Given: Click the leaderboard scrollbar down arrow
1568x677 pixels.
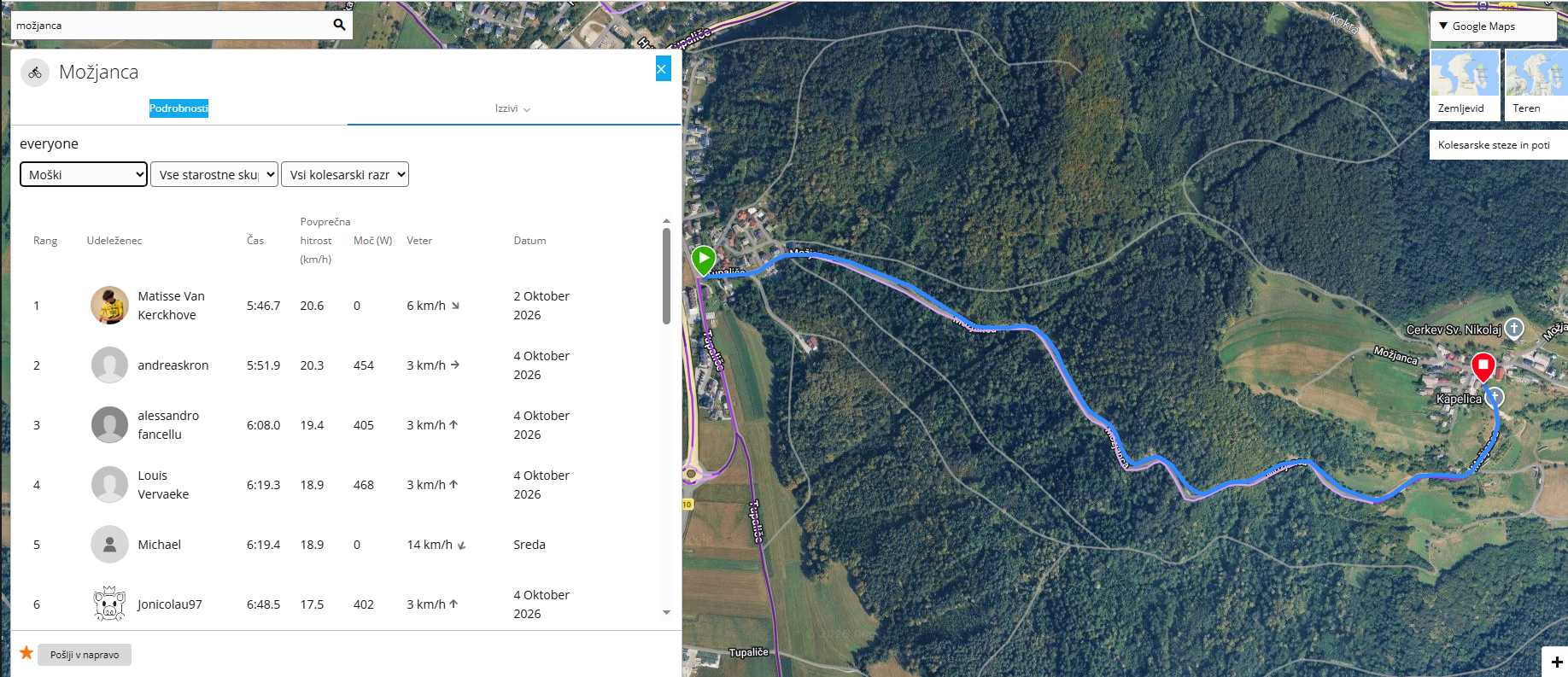Looking at the screenshot, I should [x=666, y=613].
